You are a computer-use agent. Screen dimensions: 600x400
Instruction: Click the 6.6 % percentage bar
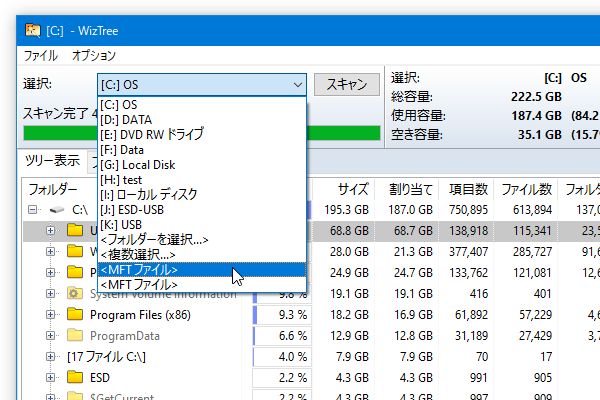point(282,336)
